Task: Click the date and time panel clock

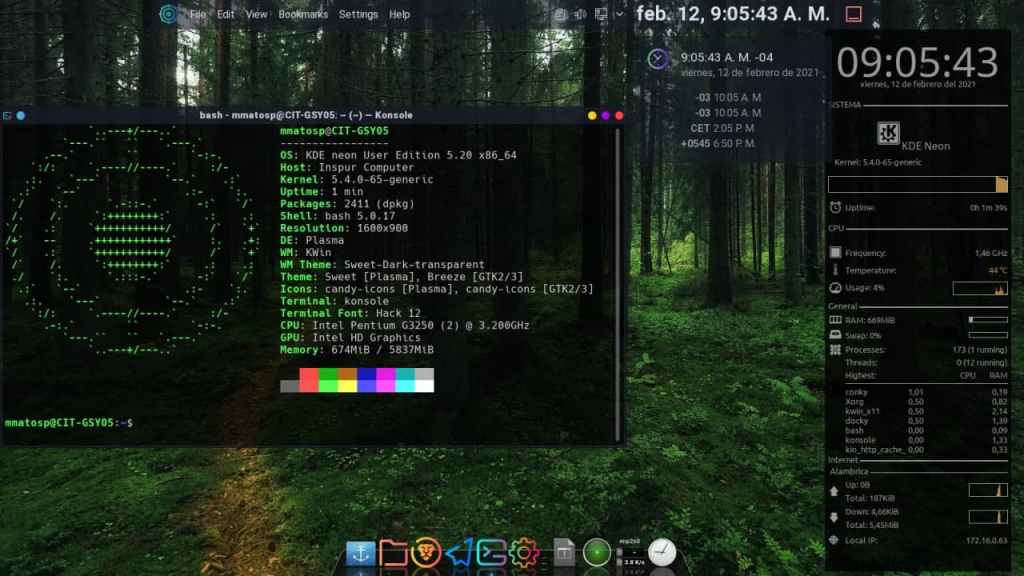Action: pyautogui.click(x=733, y=14)
